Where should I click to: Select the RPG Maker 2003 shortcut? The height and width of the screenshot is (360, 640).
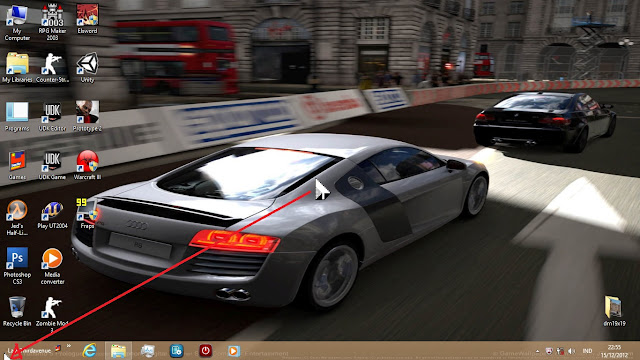click(x=52, y=22)
